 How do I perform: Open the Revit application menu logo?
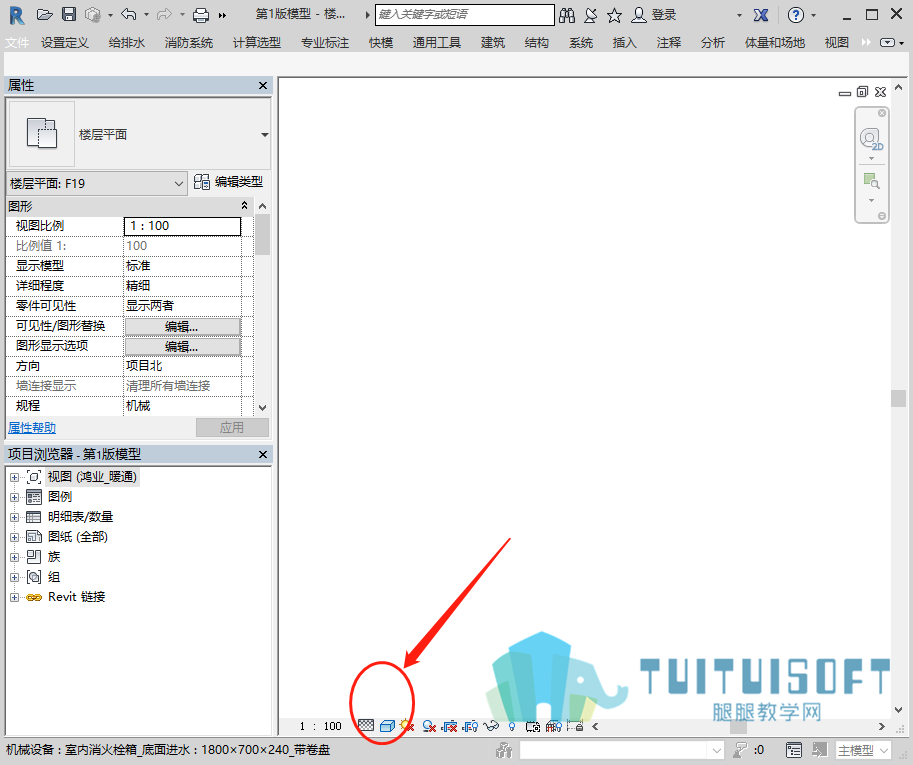click(17, 15)
